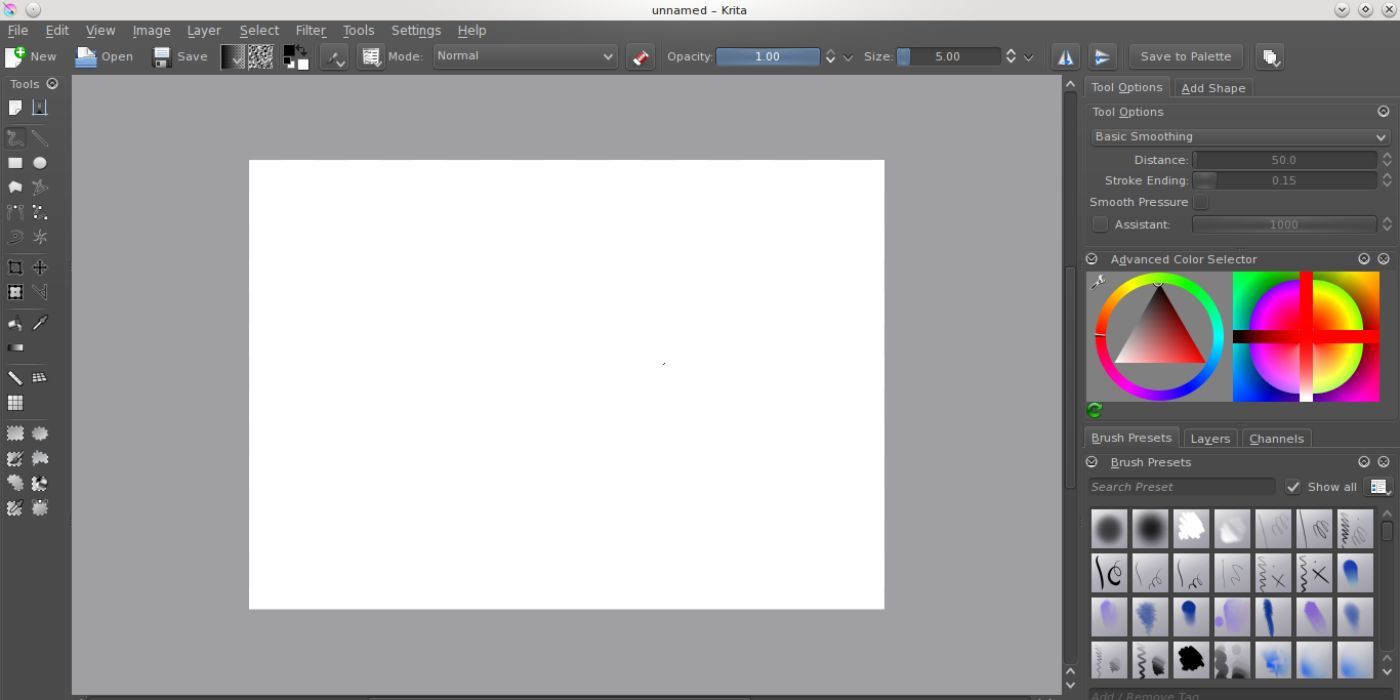
Task: Click the Save to Palette button
Action: (1185, 56)
